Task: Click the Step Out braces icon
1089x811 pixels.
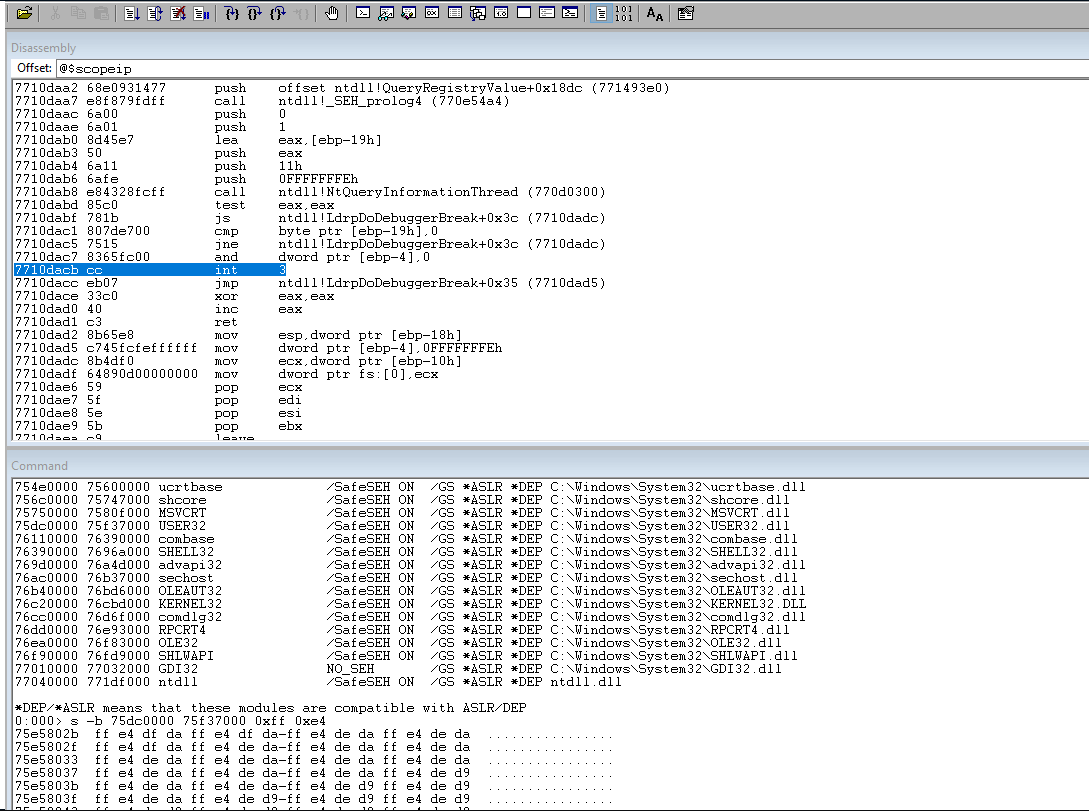Action: (x=278, y=14)
